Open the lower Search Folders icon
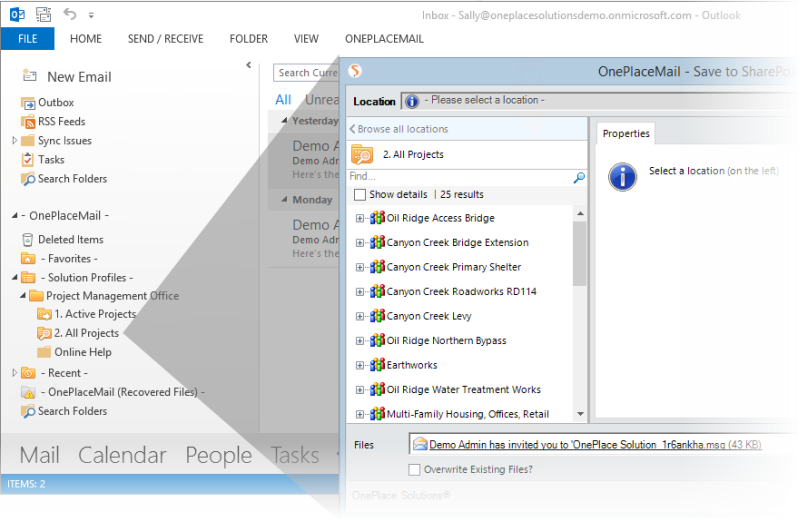 [28, 411]
